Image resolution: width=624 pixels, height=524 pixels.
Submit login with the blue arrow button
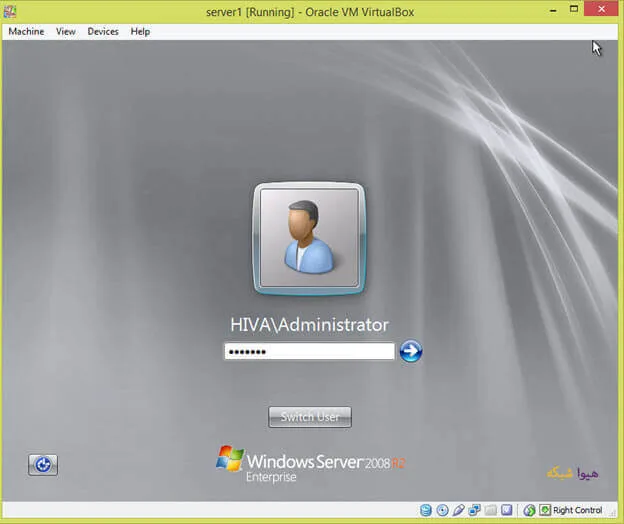pos(411,351)
